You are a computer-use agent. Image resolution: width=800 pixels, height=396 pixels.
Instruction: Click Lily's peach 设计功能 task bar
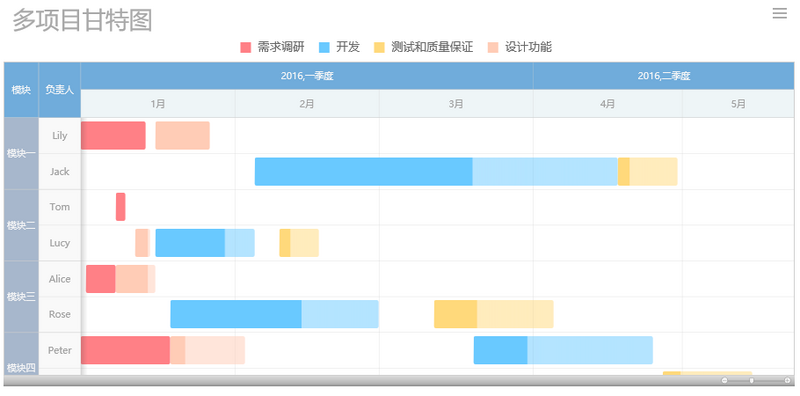183,136
